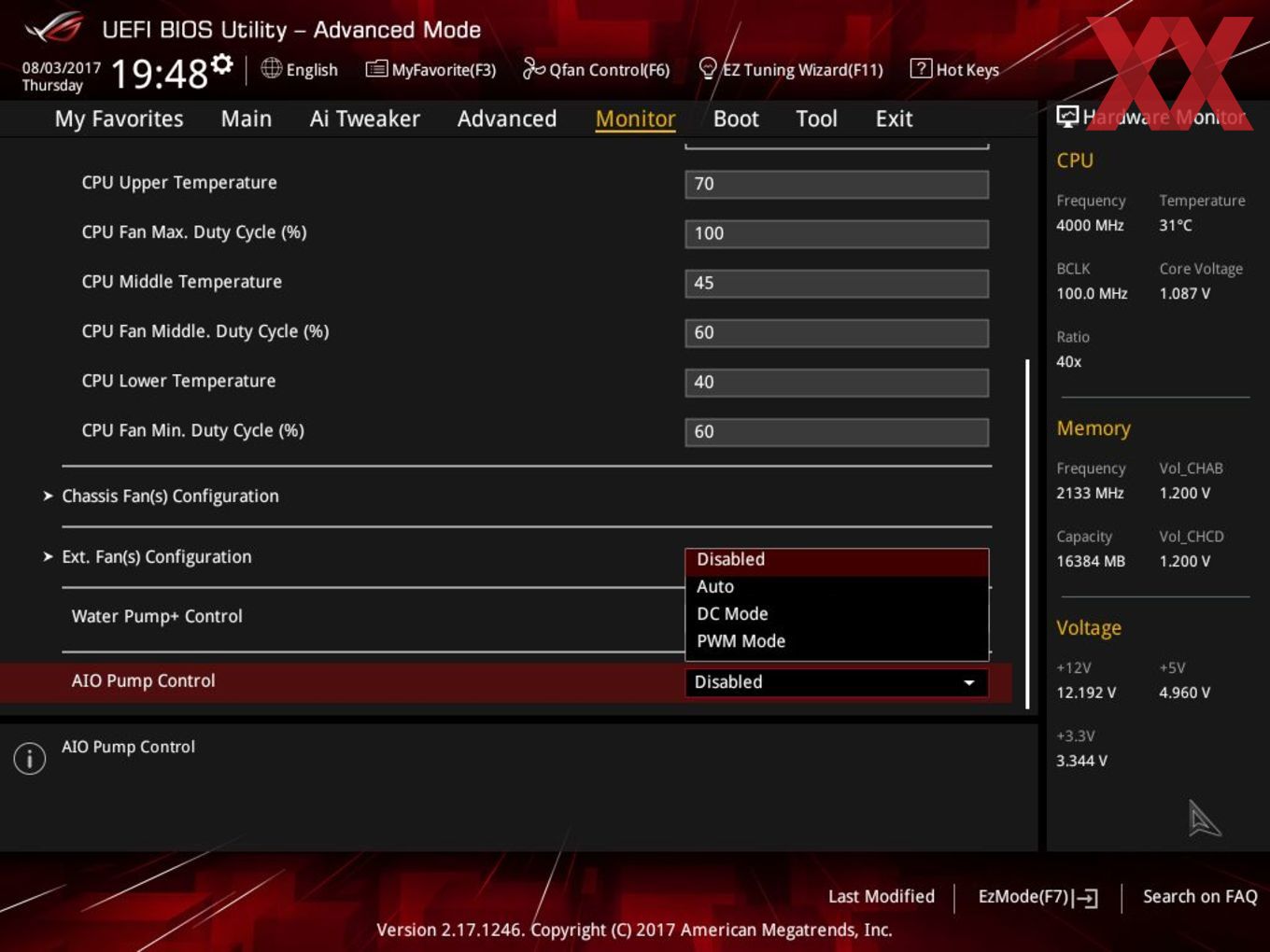Click the BCLK 100.0 MHz value

[1092, 293]
